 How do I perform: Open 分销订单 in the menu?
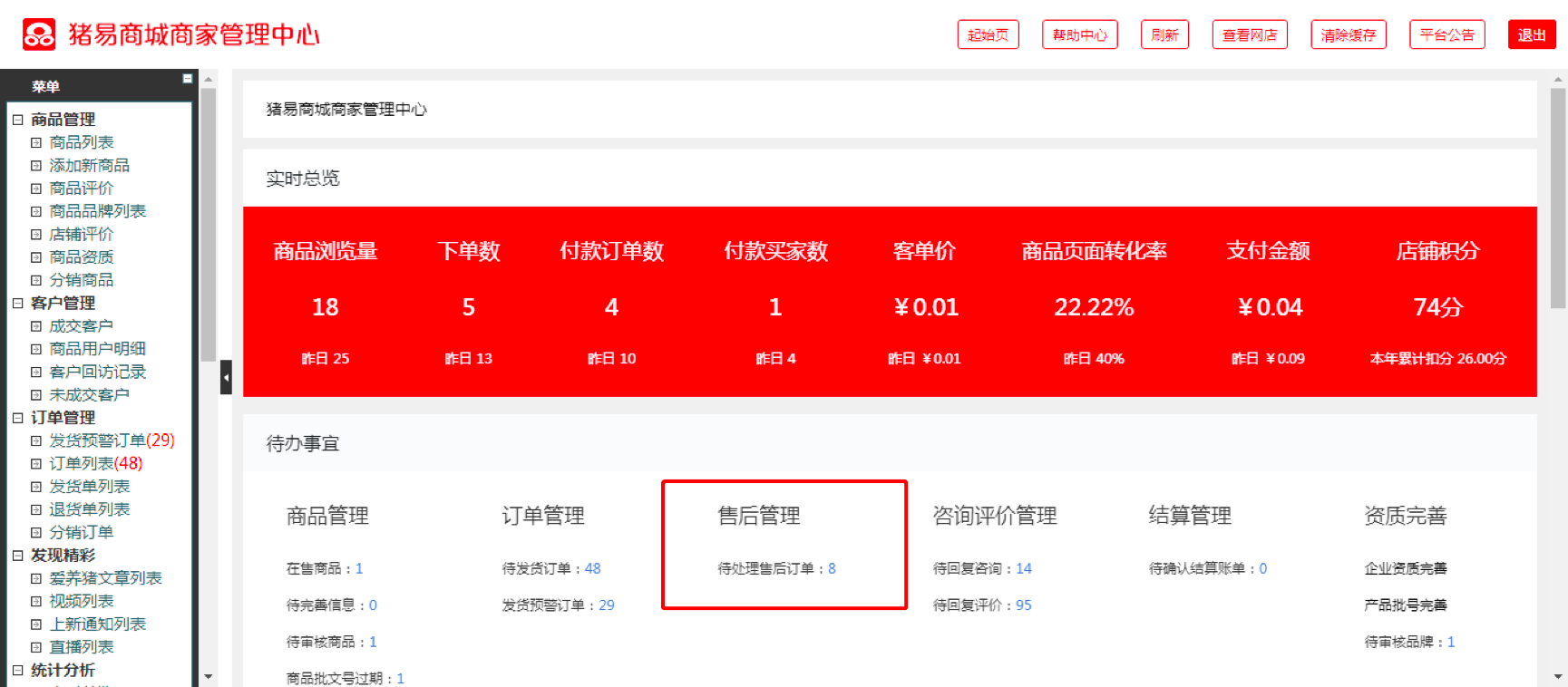(82, 532)
